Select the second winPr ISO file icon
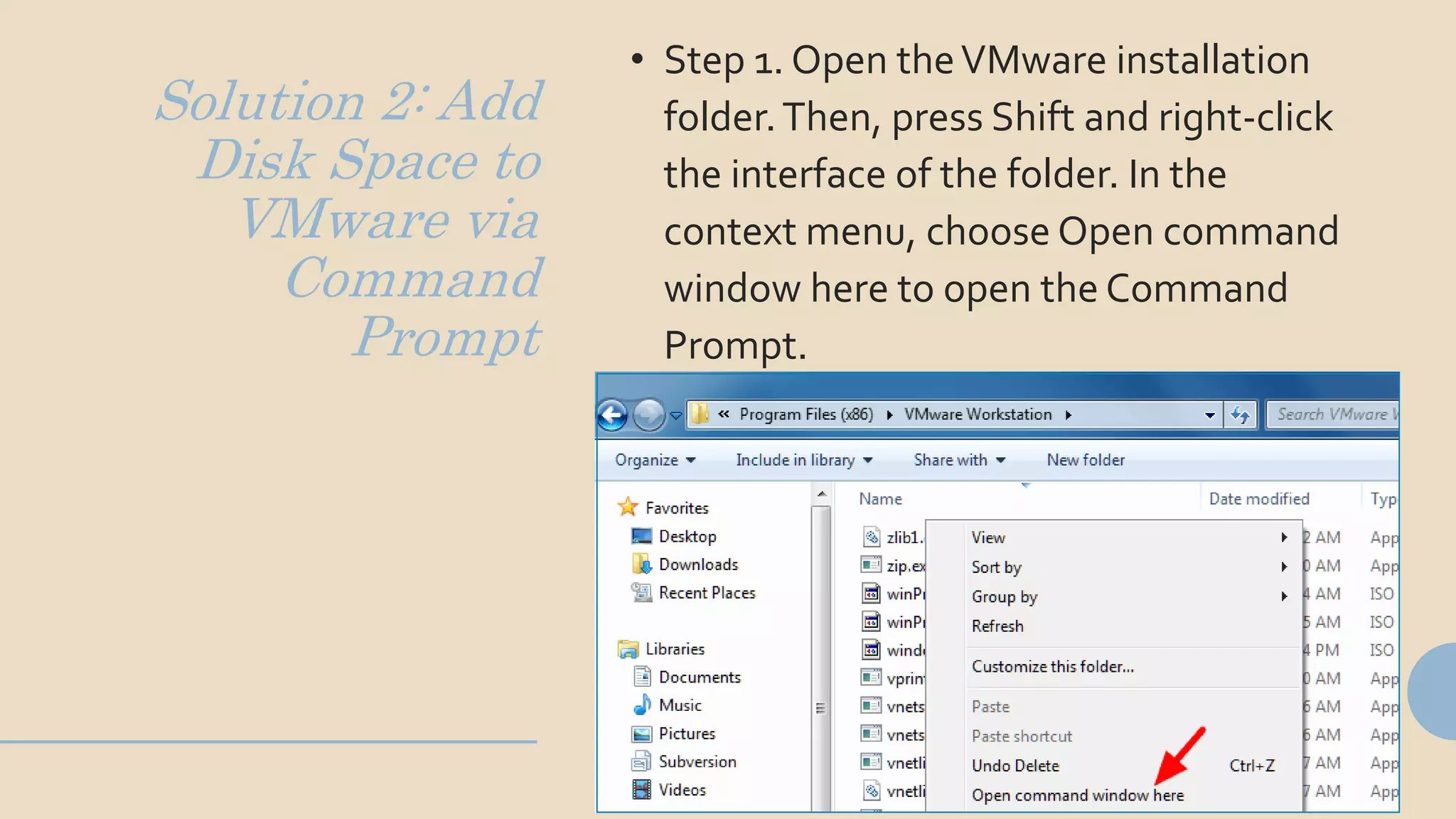The height and width of the screenshot is (819, 1456). tap(872, 621)
